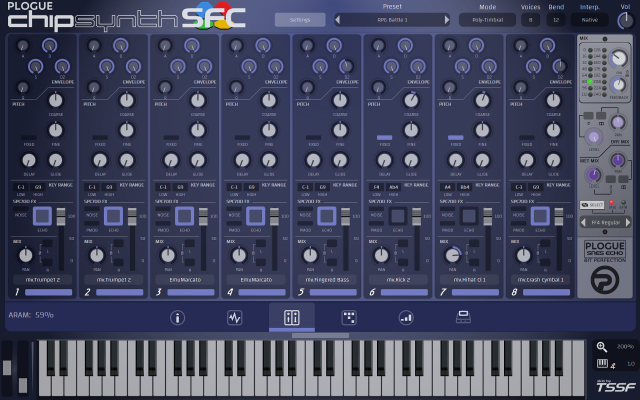Image resolution: width=640 pixels, height=400 pixels.
Task: Toggle voice 2 enable bar
Action: pos(120,292)
